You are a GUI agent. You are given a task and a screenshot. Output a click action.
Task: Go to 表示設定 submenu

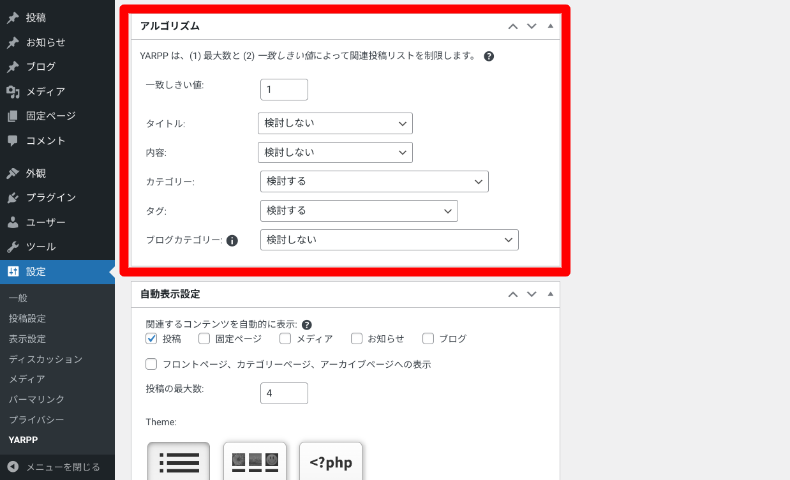click(27, 339)
